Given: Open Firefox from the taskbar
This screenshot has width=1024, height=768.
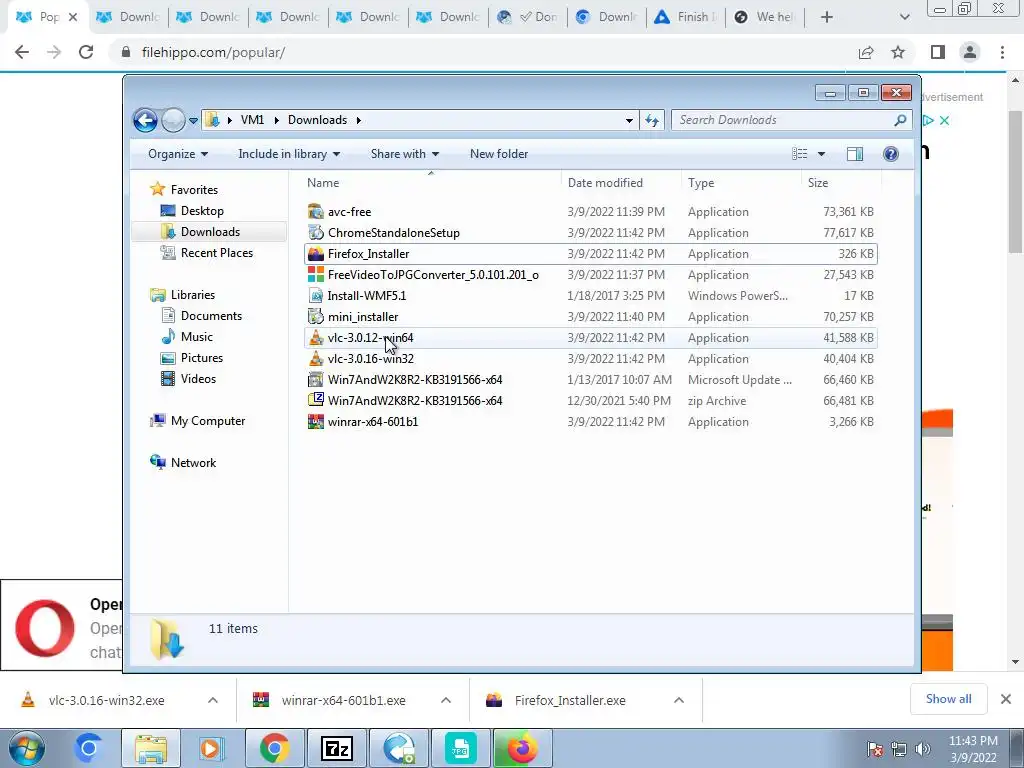Looking at the screenshot, I should pos(522,748).
